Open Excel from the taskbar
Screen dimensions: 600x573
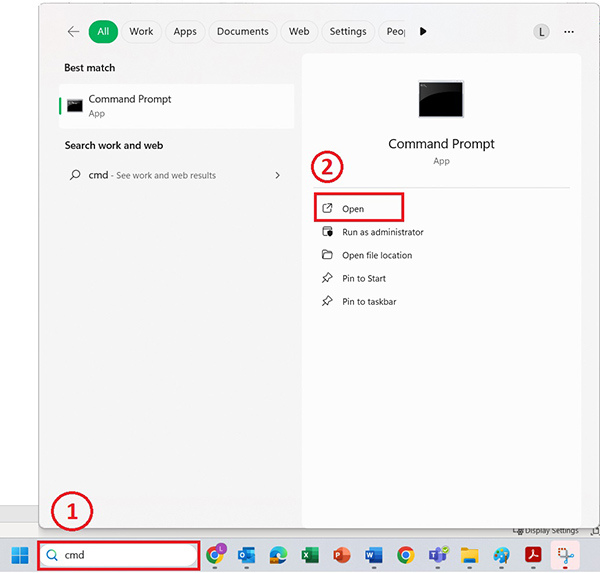click(310, 555)
